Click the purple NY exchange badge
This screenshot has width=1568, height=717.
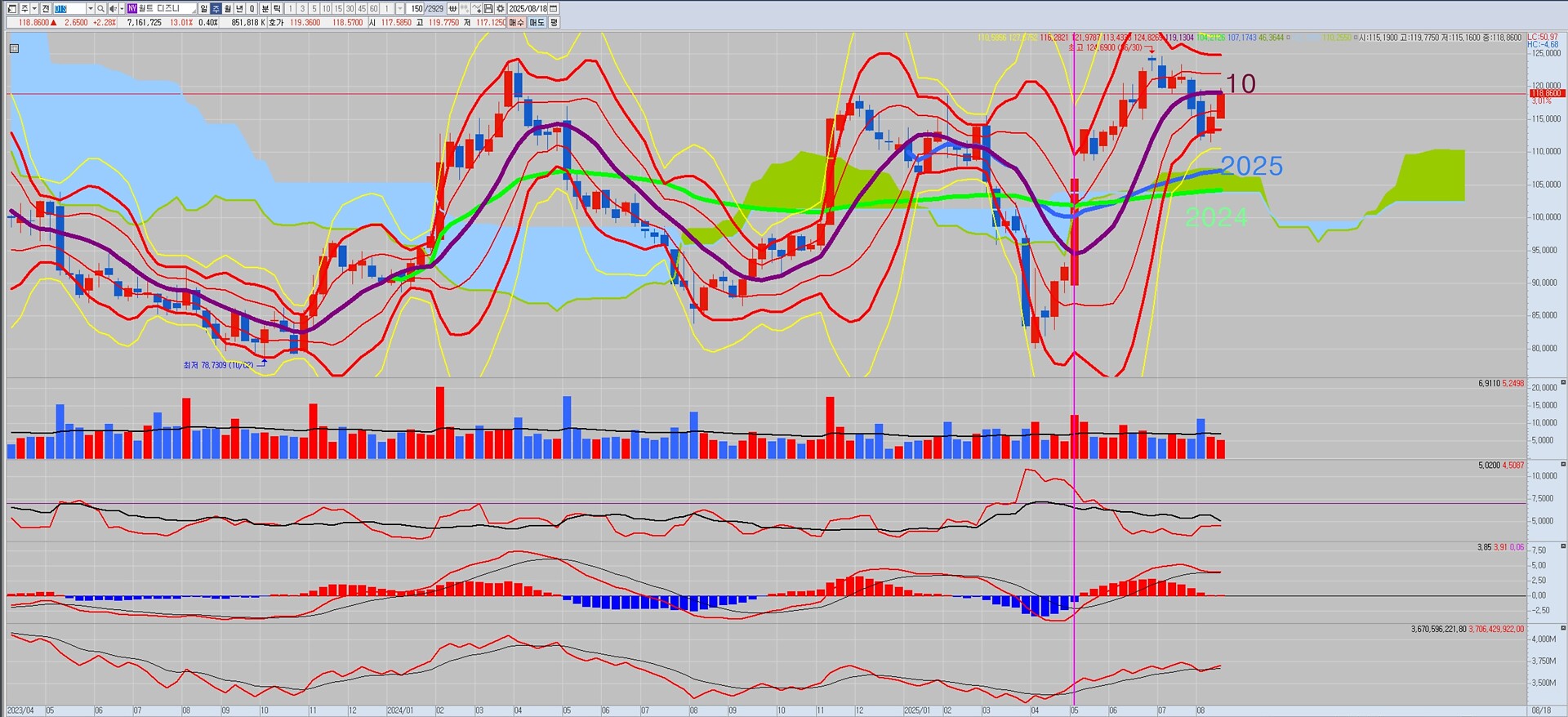131,8
